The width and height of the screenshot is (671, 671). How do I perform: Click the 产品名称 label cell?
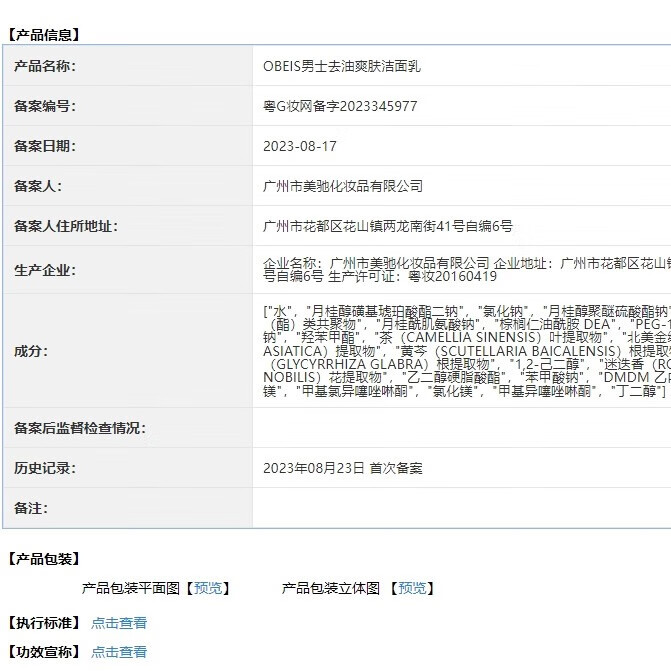pyautogui.click(x=128, y=66)
